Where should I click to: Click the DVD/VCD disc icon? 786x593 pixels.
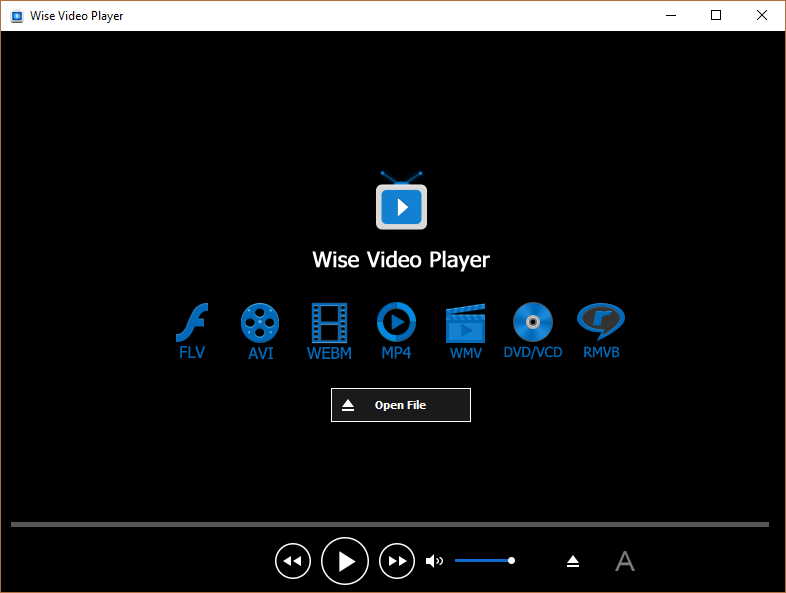532,323
